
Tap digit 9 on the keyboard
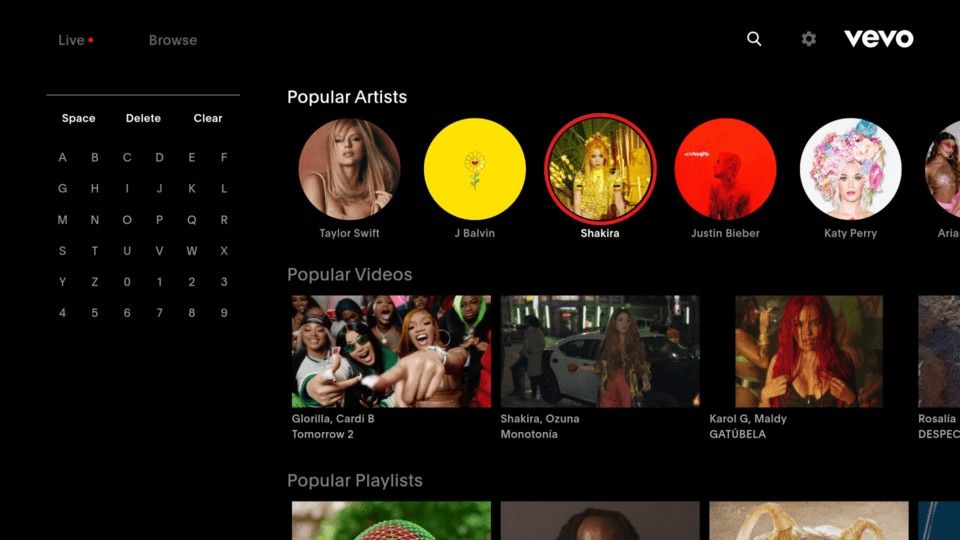(x=224, y=313)
